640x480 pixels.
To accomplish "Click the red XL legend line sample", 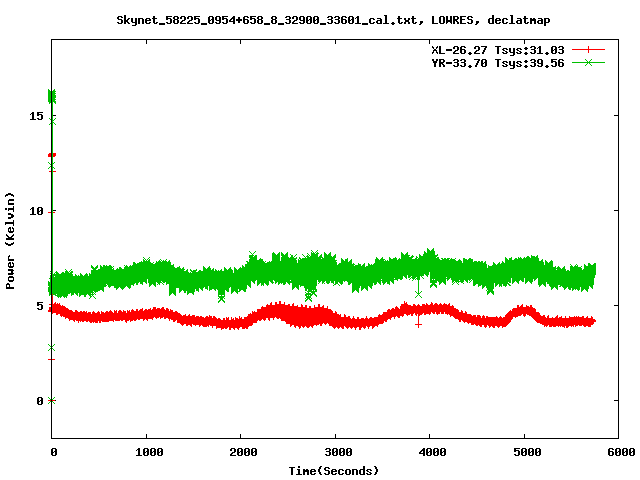I will 588,50.
